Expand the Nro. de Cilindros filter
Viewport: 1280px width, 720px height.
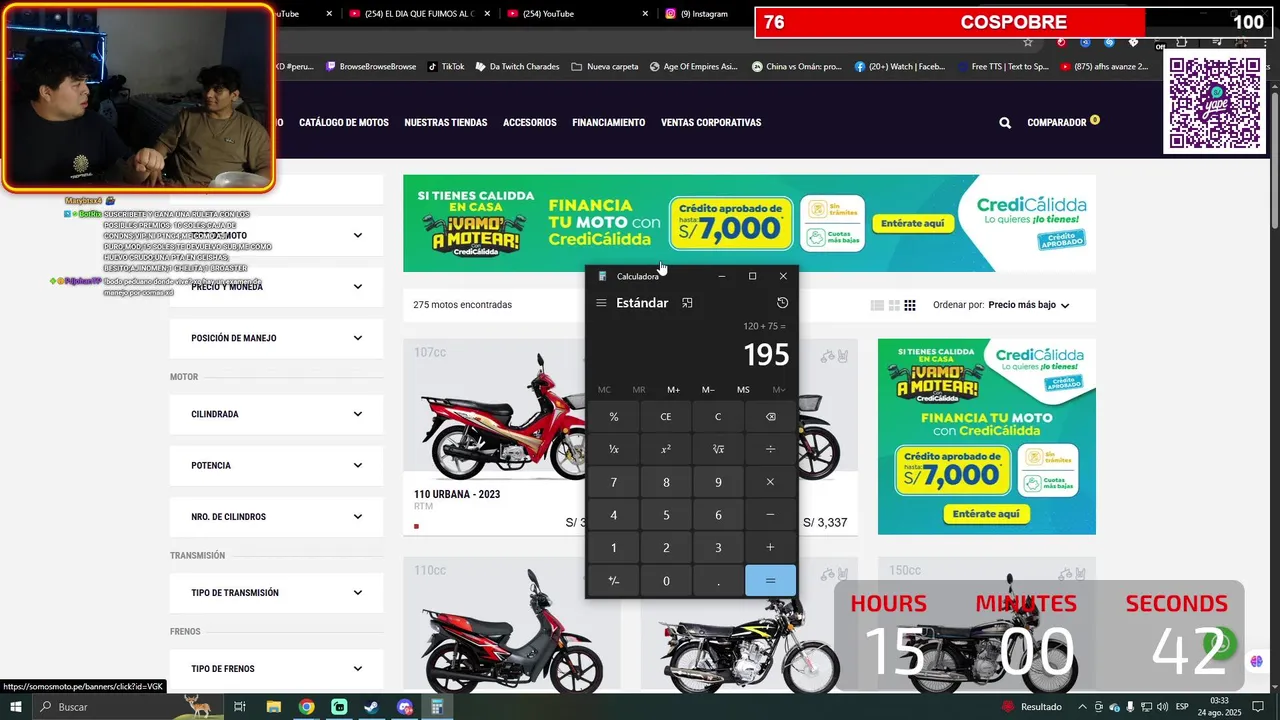click(276, 517)
